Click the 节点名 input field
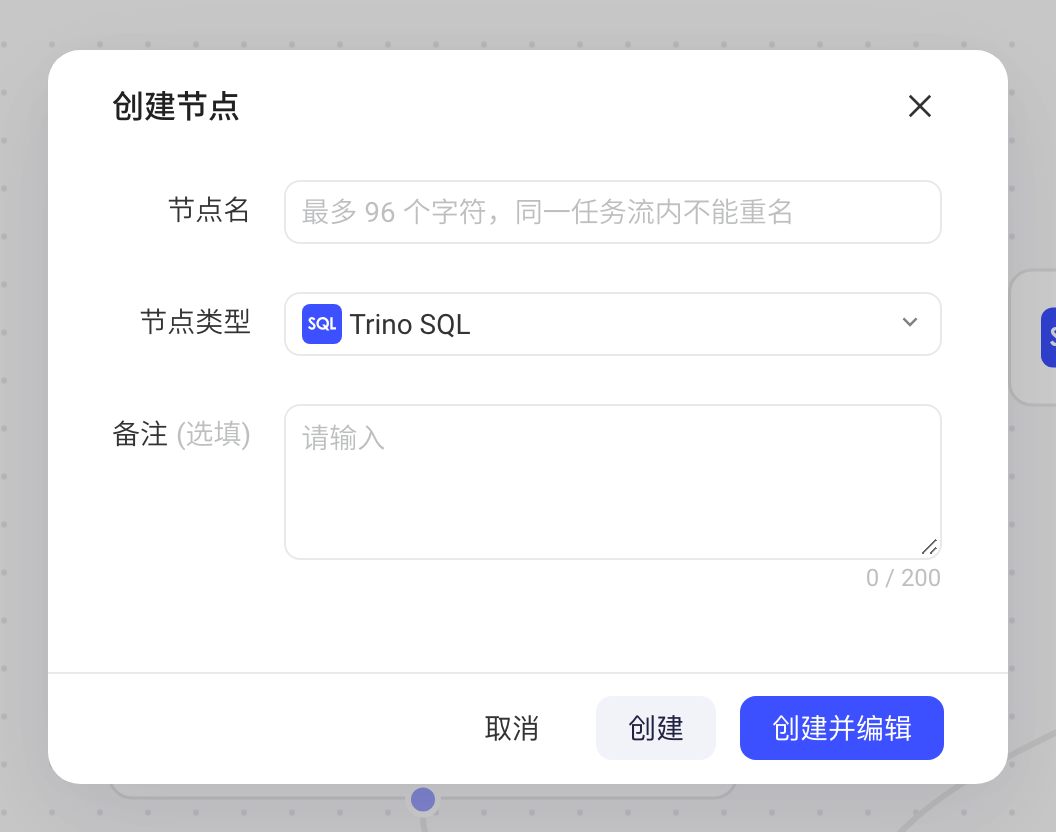The width and height of the screenshot is (1056, 832). click(612, 212)
